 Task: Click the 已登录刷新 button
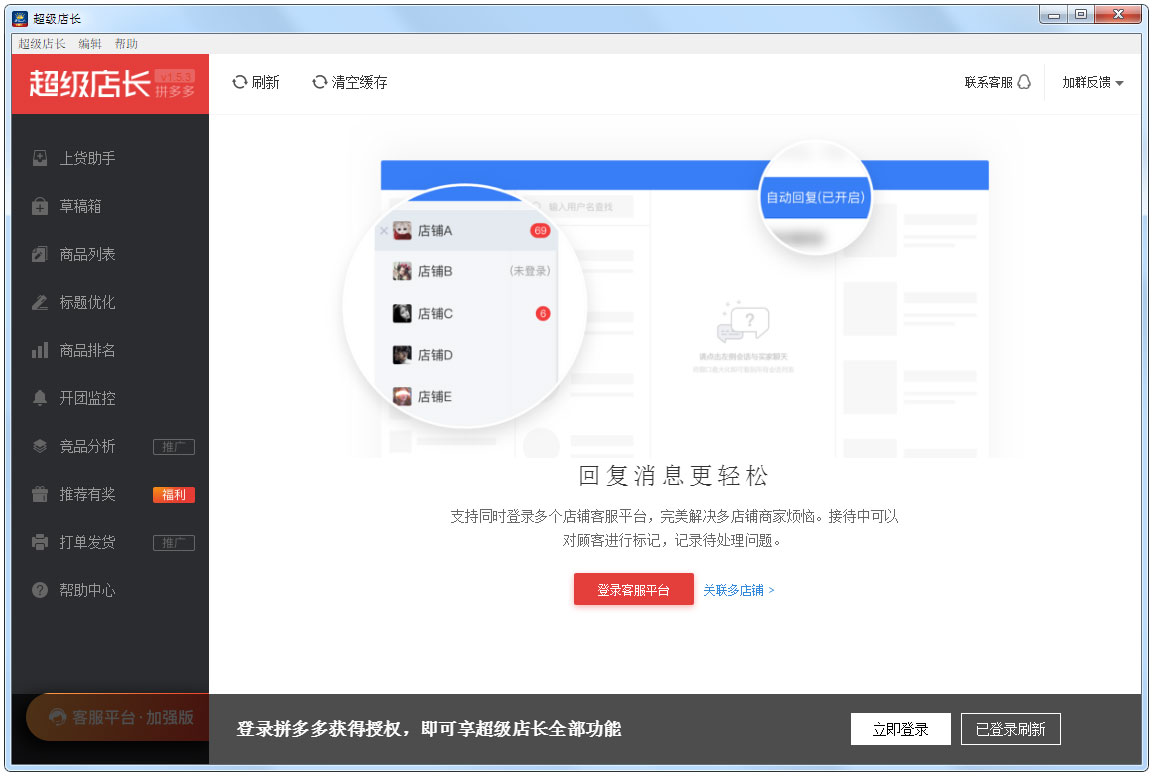click(1010, 729)
